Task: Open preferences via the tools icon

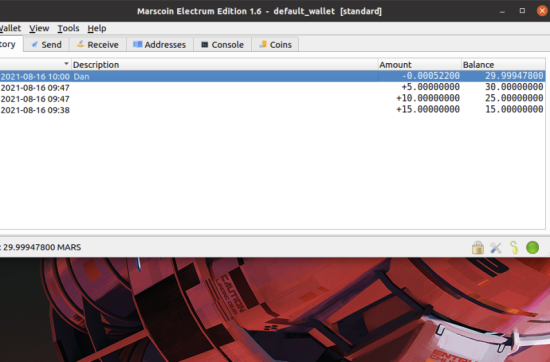Action: point(496,248)
